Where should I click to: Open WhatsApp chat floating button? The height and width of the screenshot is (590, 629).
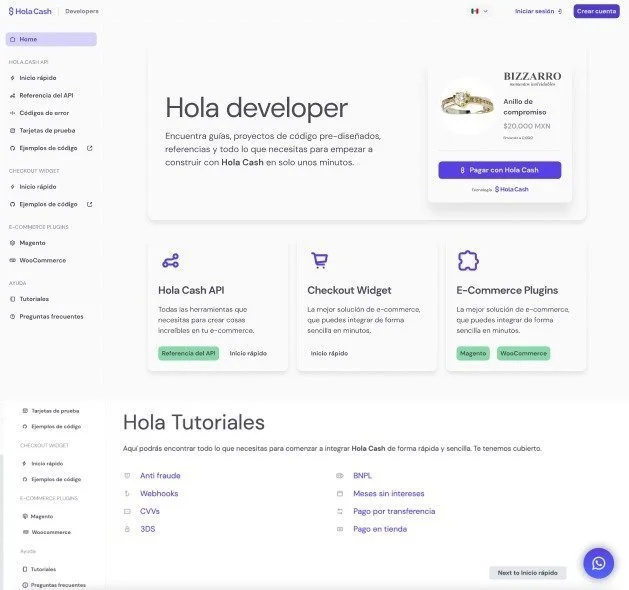tap(599, 563)
